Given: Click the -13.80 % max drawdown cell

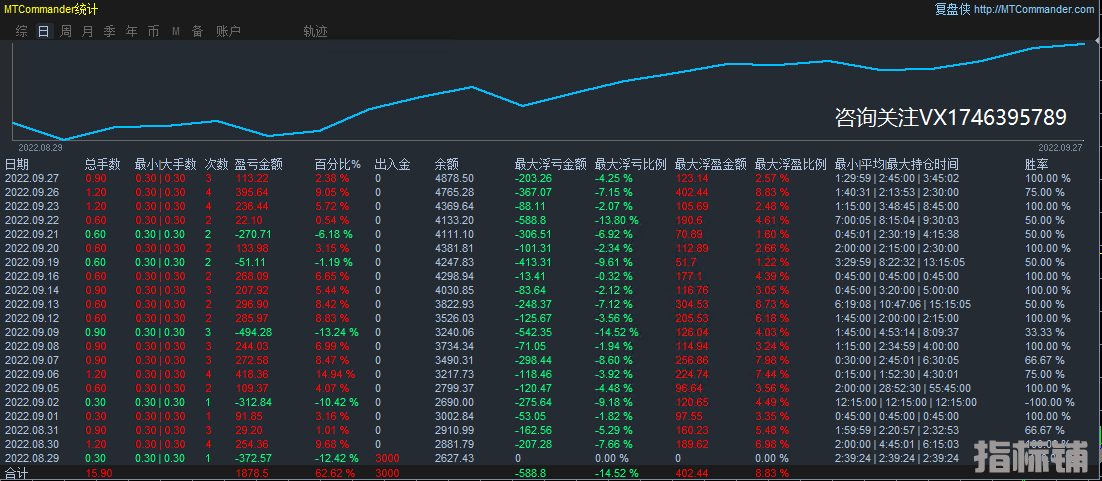Looking at the screenshot, I should click(x=616, y=220).
